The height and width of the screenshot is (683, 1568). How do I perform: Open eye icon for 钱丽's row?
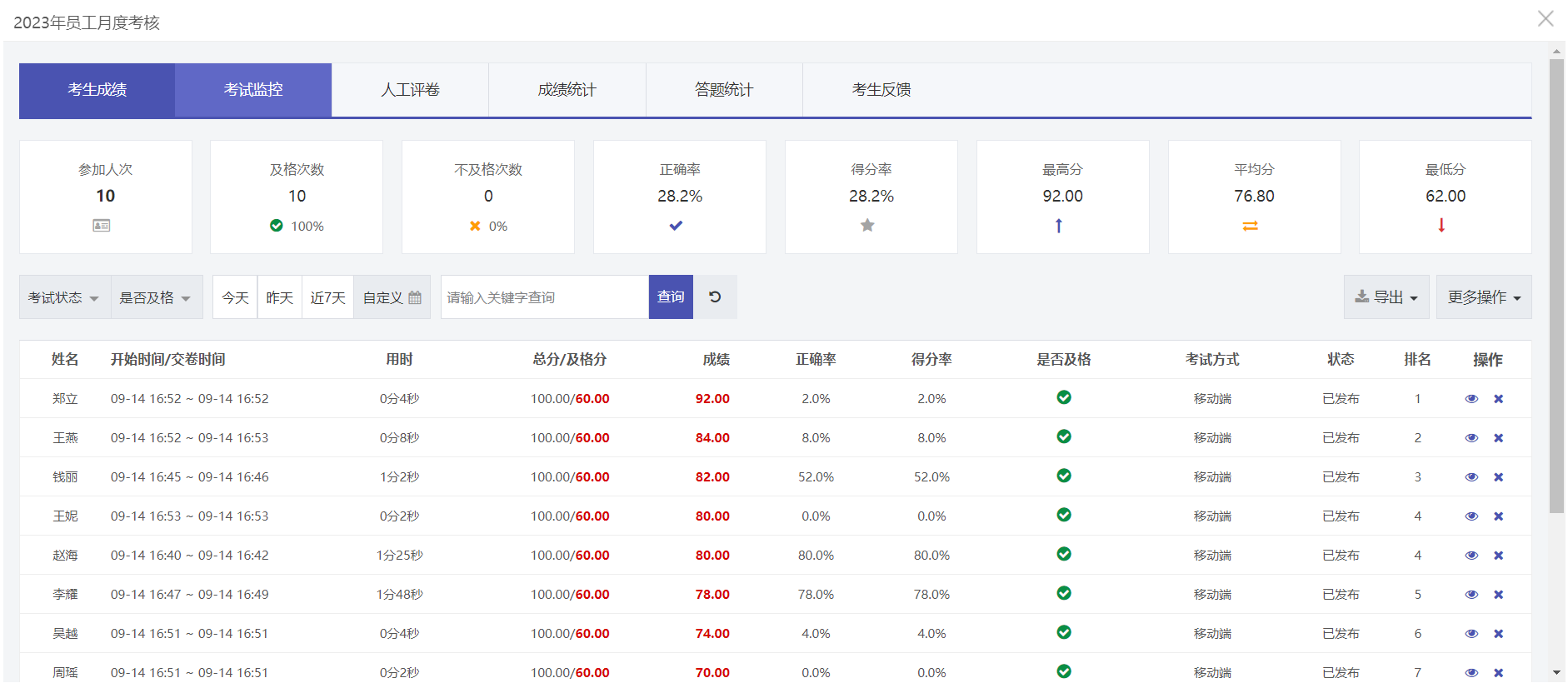point(1471,477)
